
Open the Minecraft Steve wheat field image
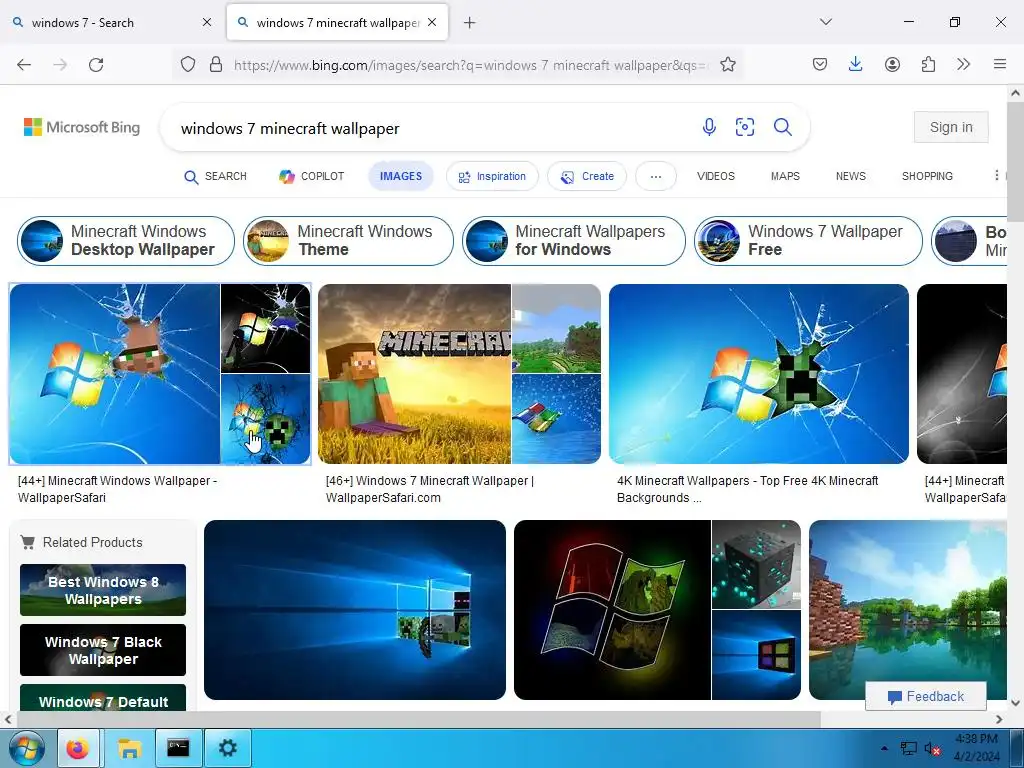tap(414, 374)
